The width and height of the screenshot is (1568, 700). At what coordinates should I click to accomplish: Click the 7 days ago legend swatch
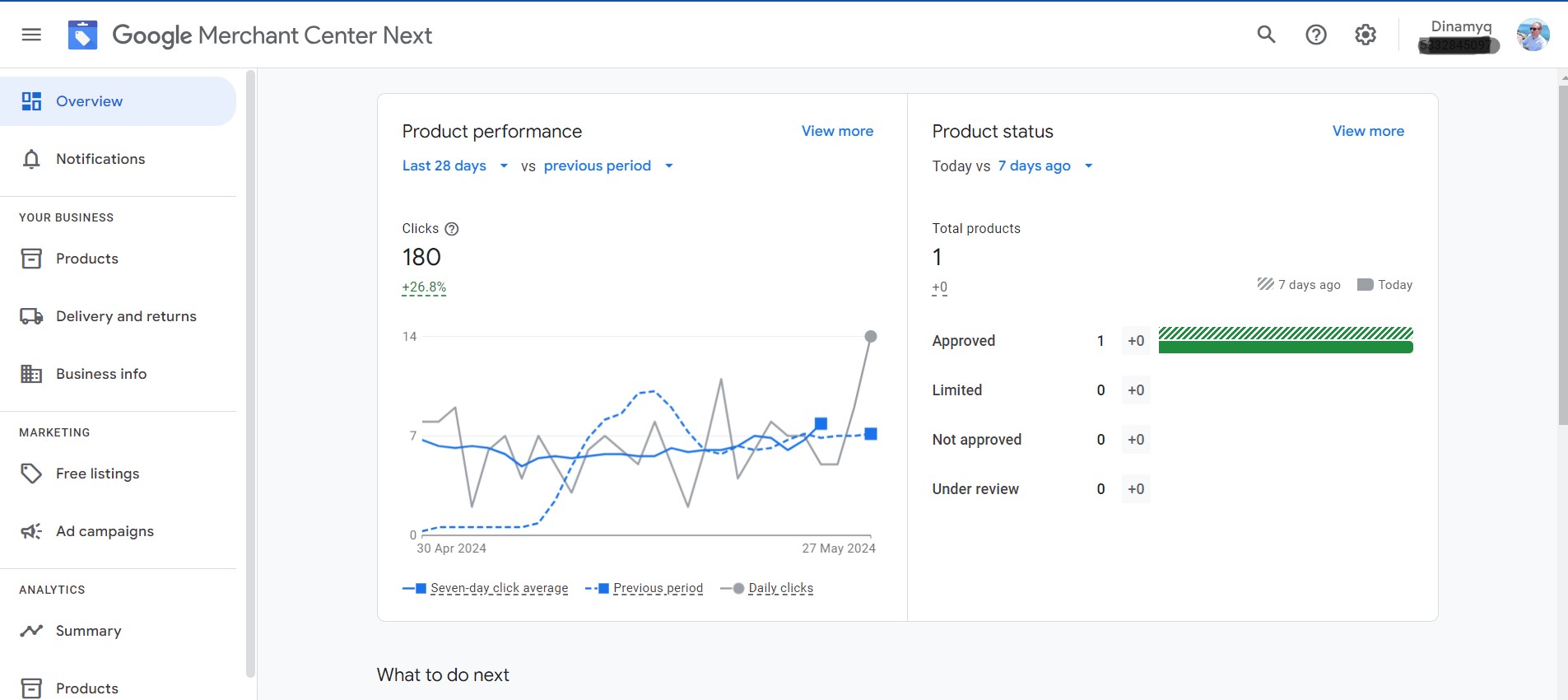click(x=1265, y=284)
